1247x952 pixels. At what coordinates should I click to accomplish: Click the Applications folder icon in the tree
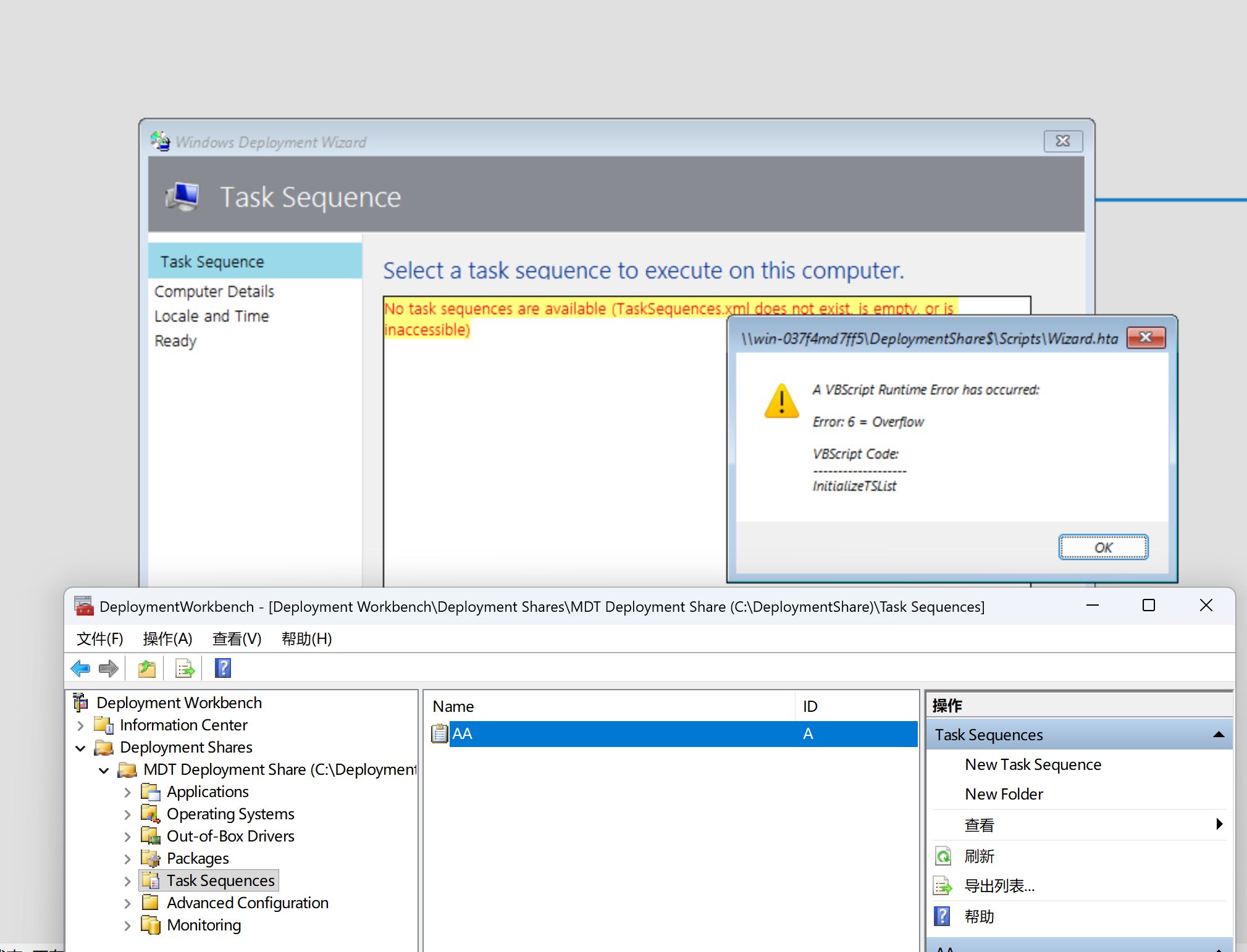(x=151, y=791)
